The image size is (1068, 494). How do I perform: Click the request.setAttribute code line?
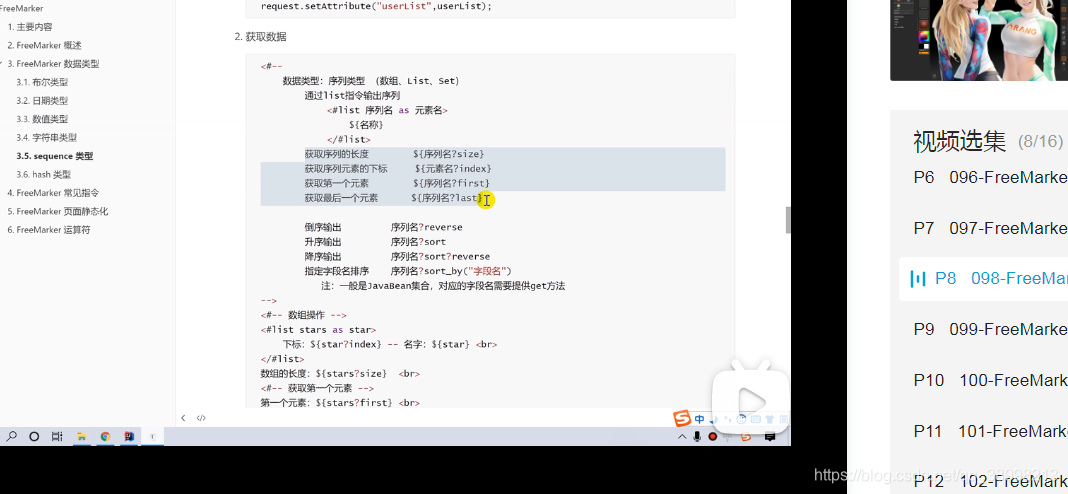[x=376, y=5]
